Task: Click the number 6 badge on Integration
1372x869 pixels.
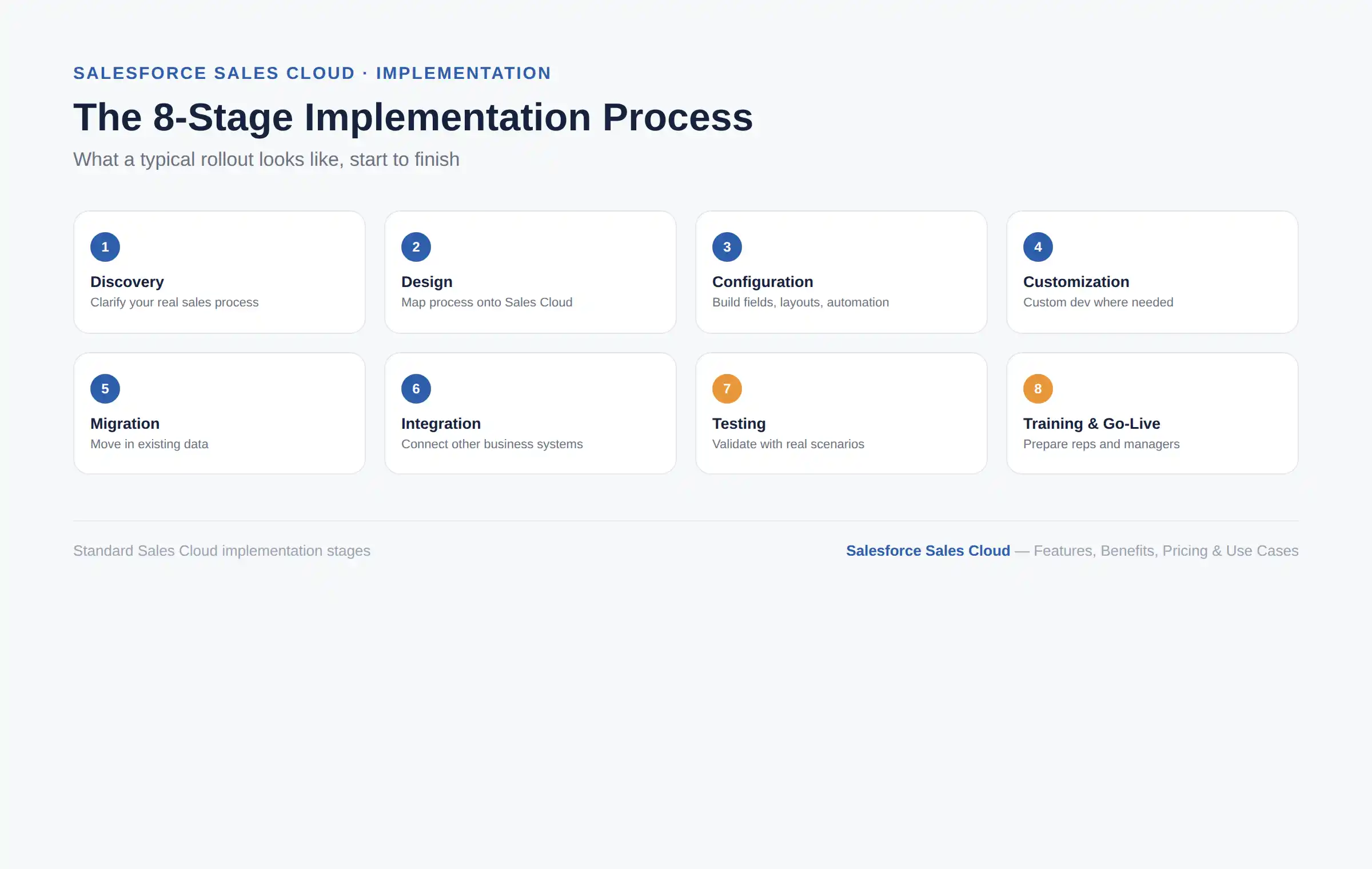Action: [x=416, y=389]
